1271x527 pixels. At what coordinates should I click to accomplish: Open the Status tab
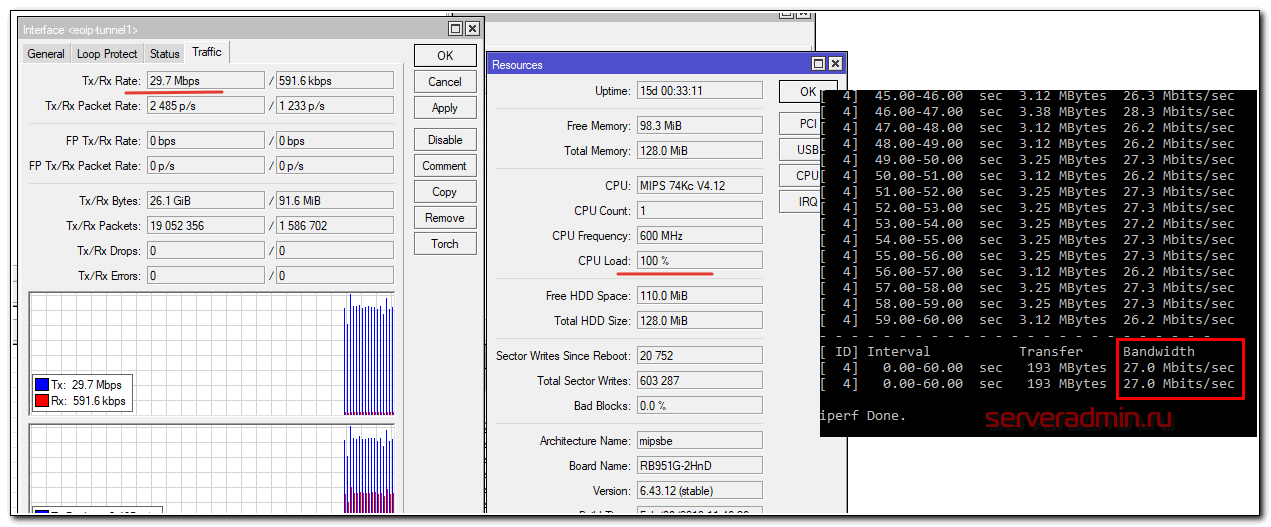click(165, 54)
